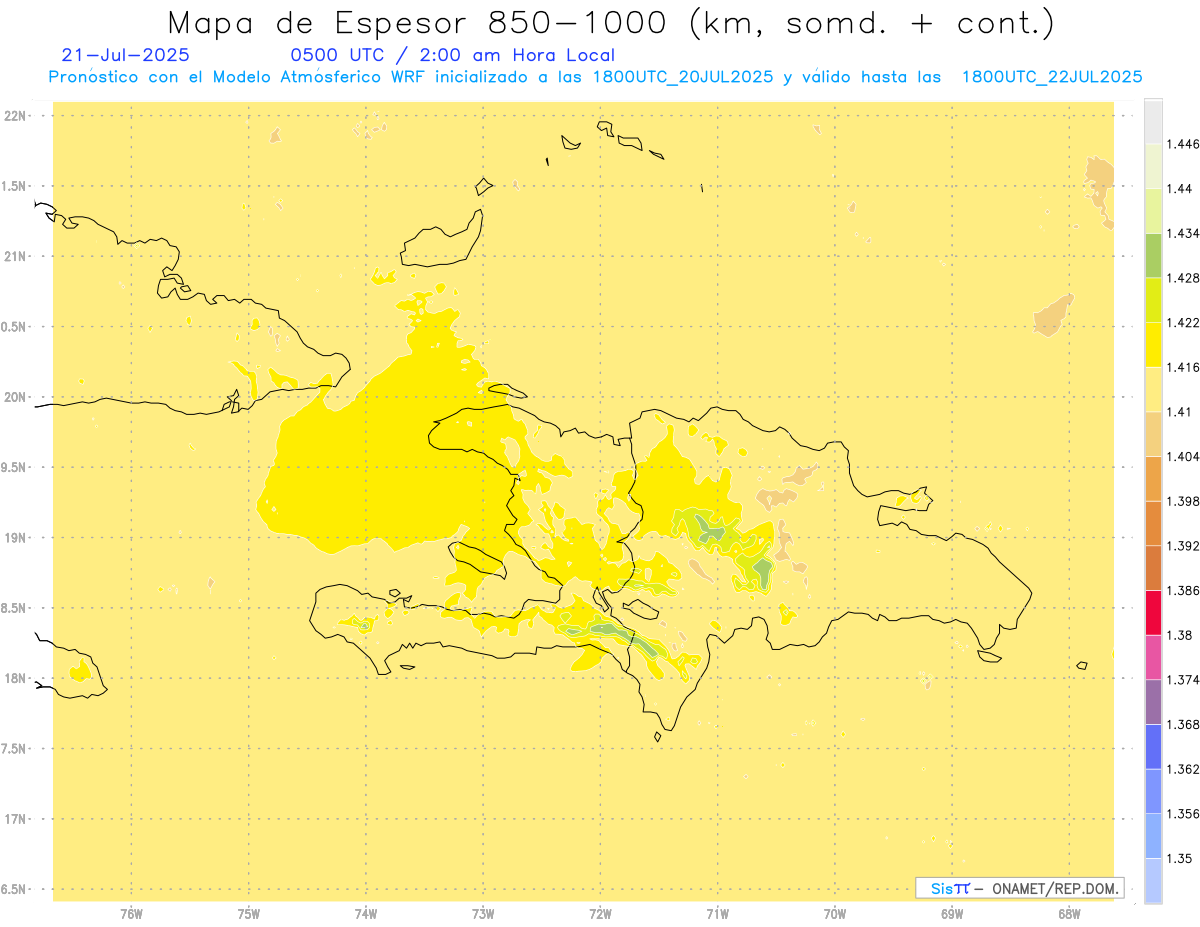This screenshot has width=1200, height=927.
Task: Click the orange legend swatch between 1.398 and 1.404
Action: pos(1153,478)
